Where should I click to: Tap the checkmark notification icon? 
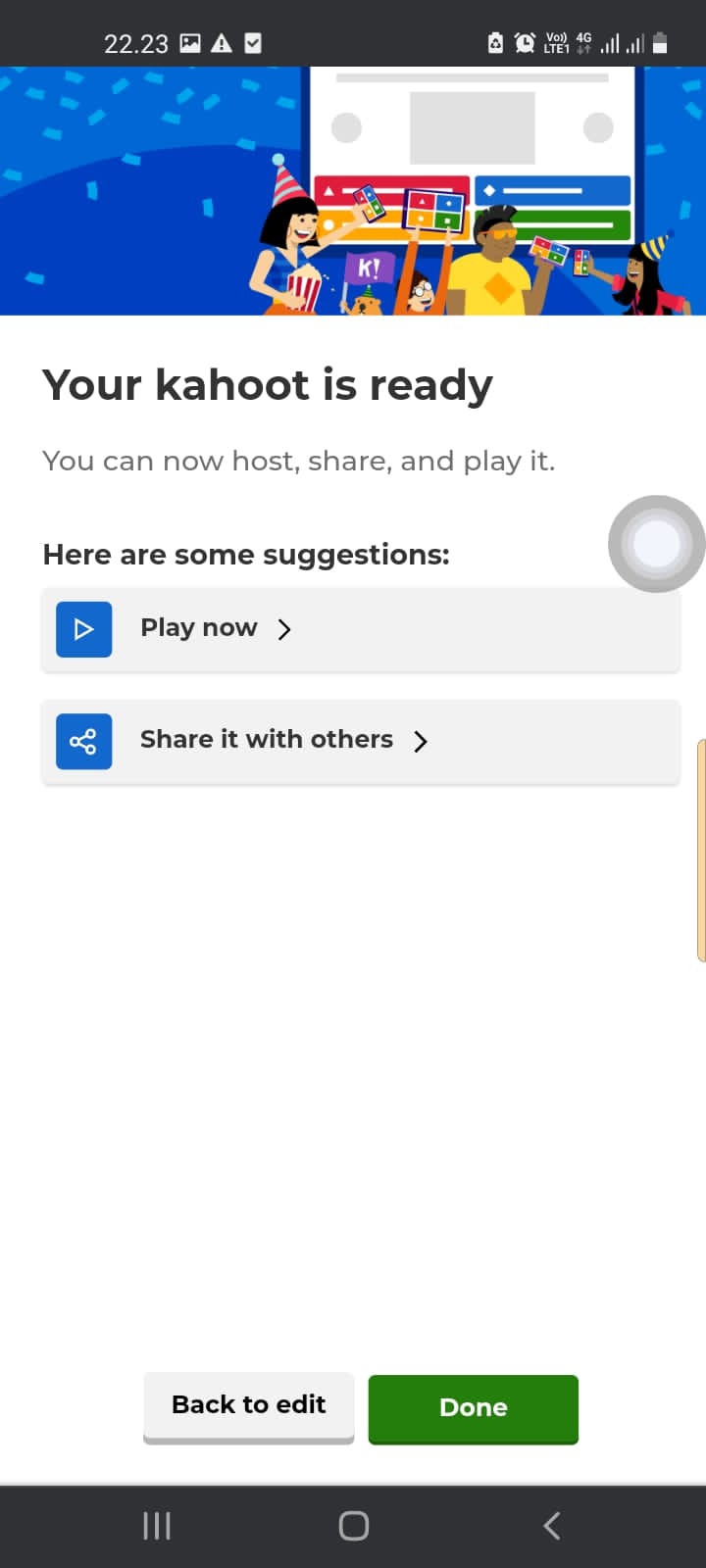coord(253,43)
